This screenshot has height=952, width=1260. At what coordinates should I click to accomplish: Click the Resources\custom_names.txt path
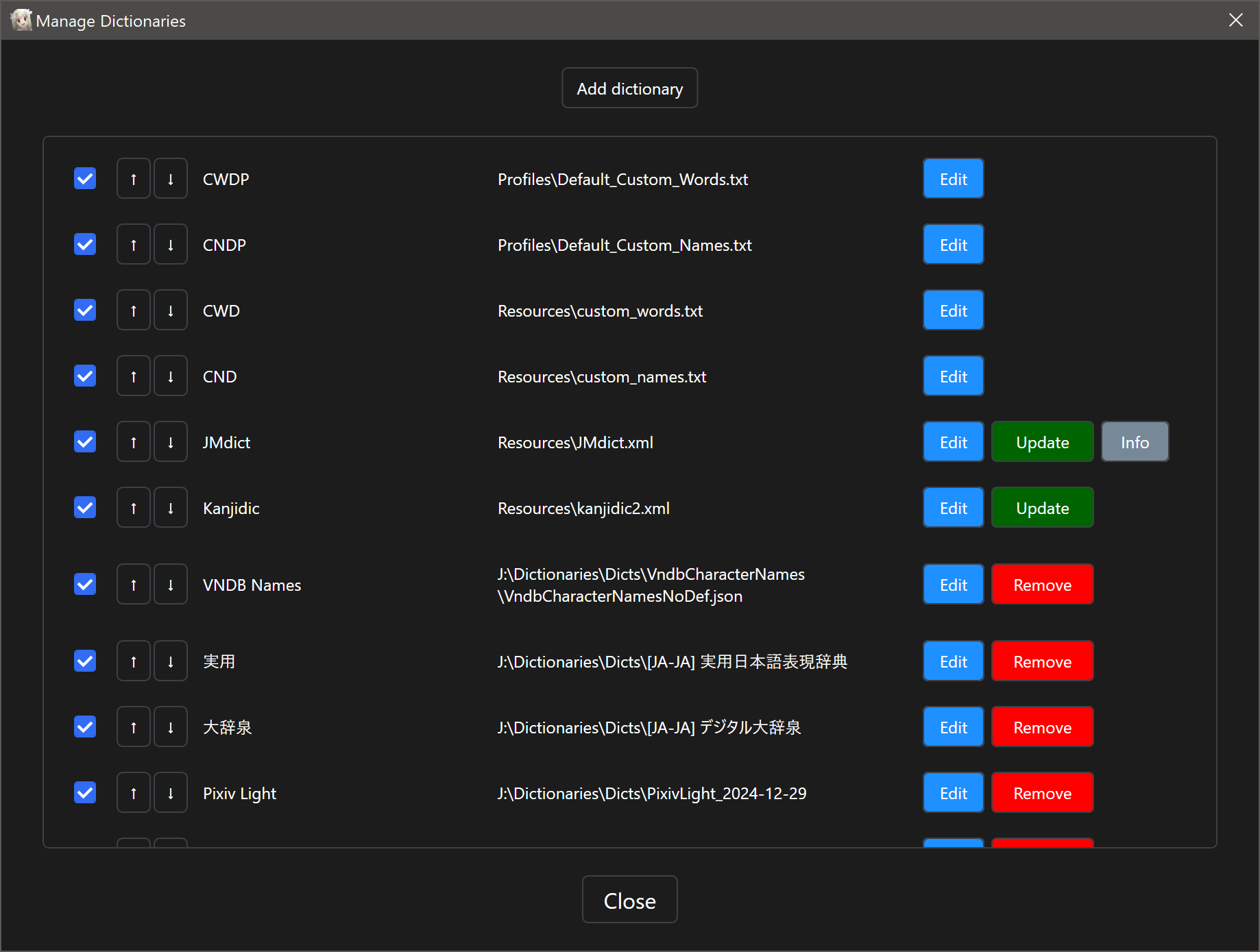click(603, 377)
